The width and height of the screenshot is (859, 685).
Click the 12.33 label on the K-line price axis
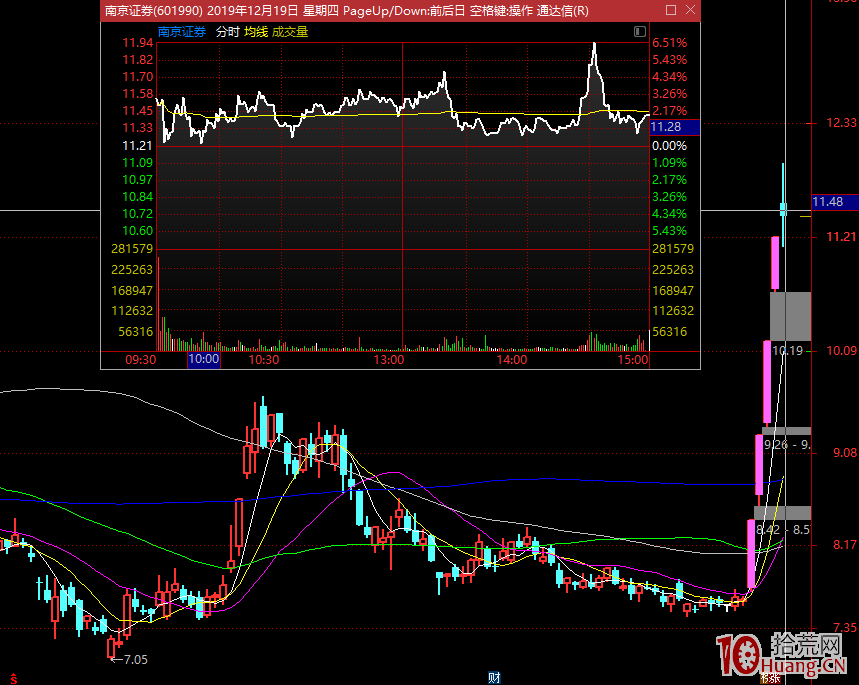point(841,123)
